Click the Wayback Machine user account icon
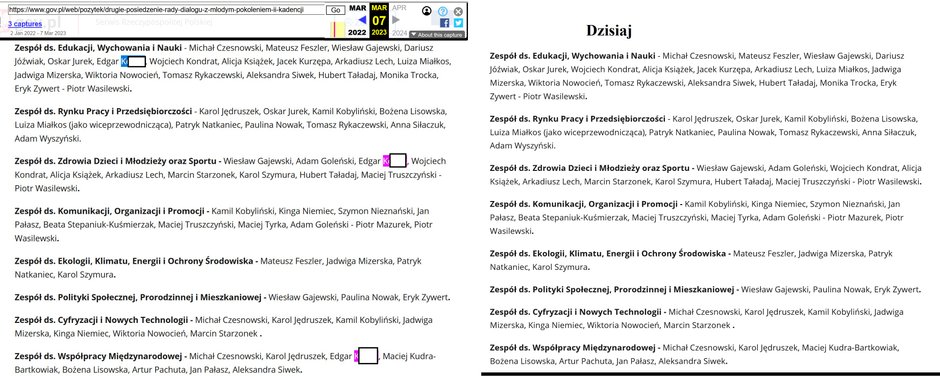 click(426, 11)
